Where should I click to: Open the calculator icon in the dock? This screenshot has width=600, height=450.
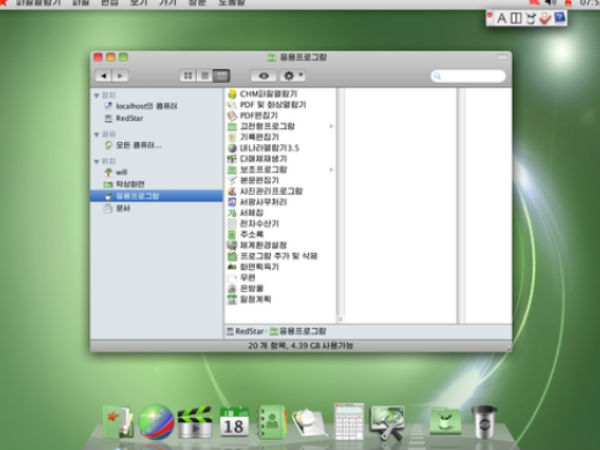click(x=349, y=422)
